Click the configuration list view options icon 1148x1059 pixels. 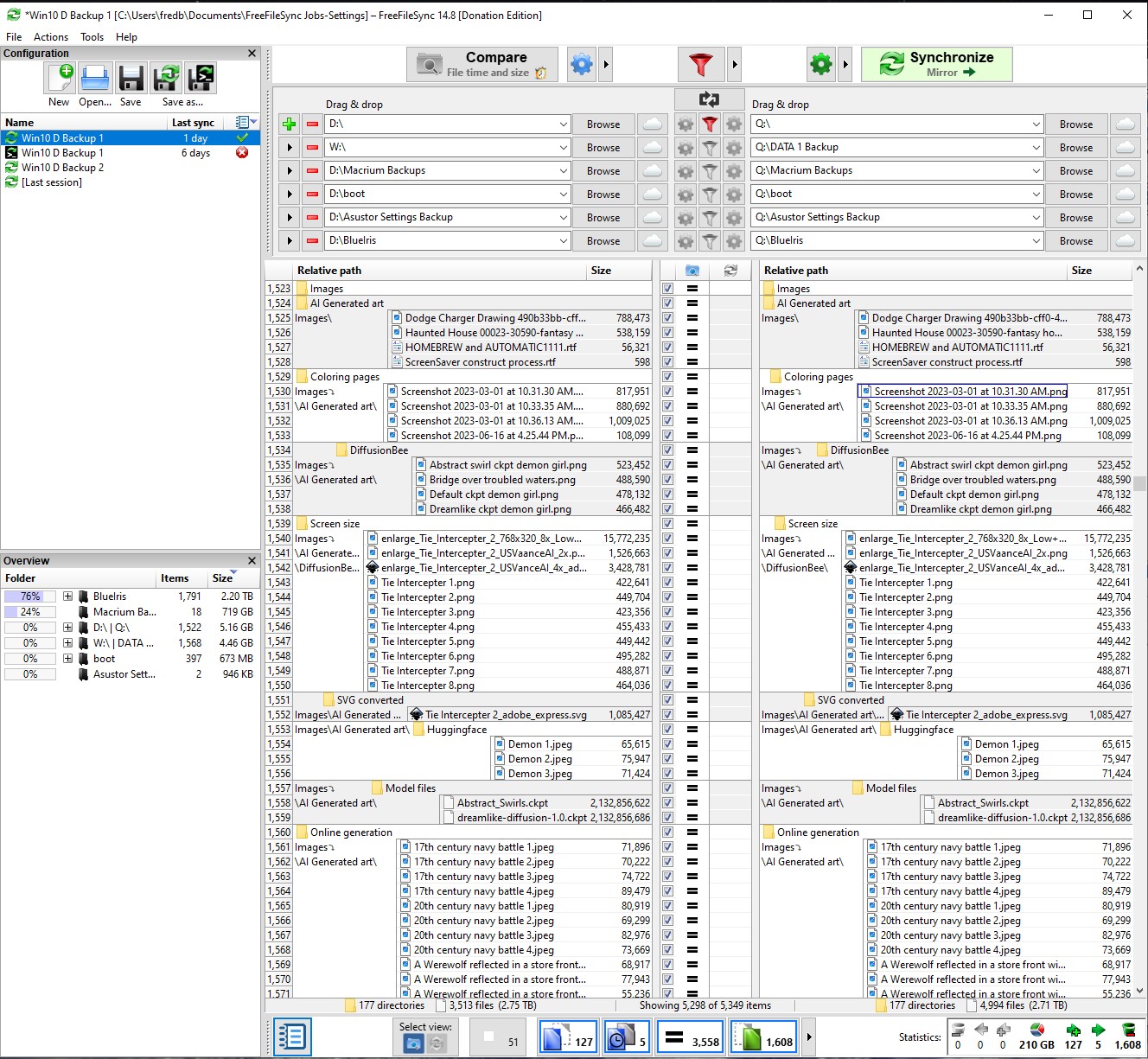[246, 123]
